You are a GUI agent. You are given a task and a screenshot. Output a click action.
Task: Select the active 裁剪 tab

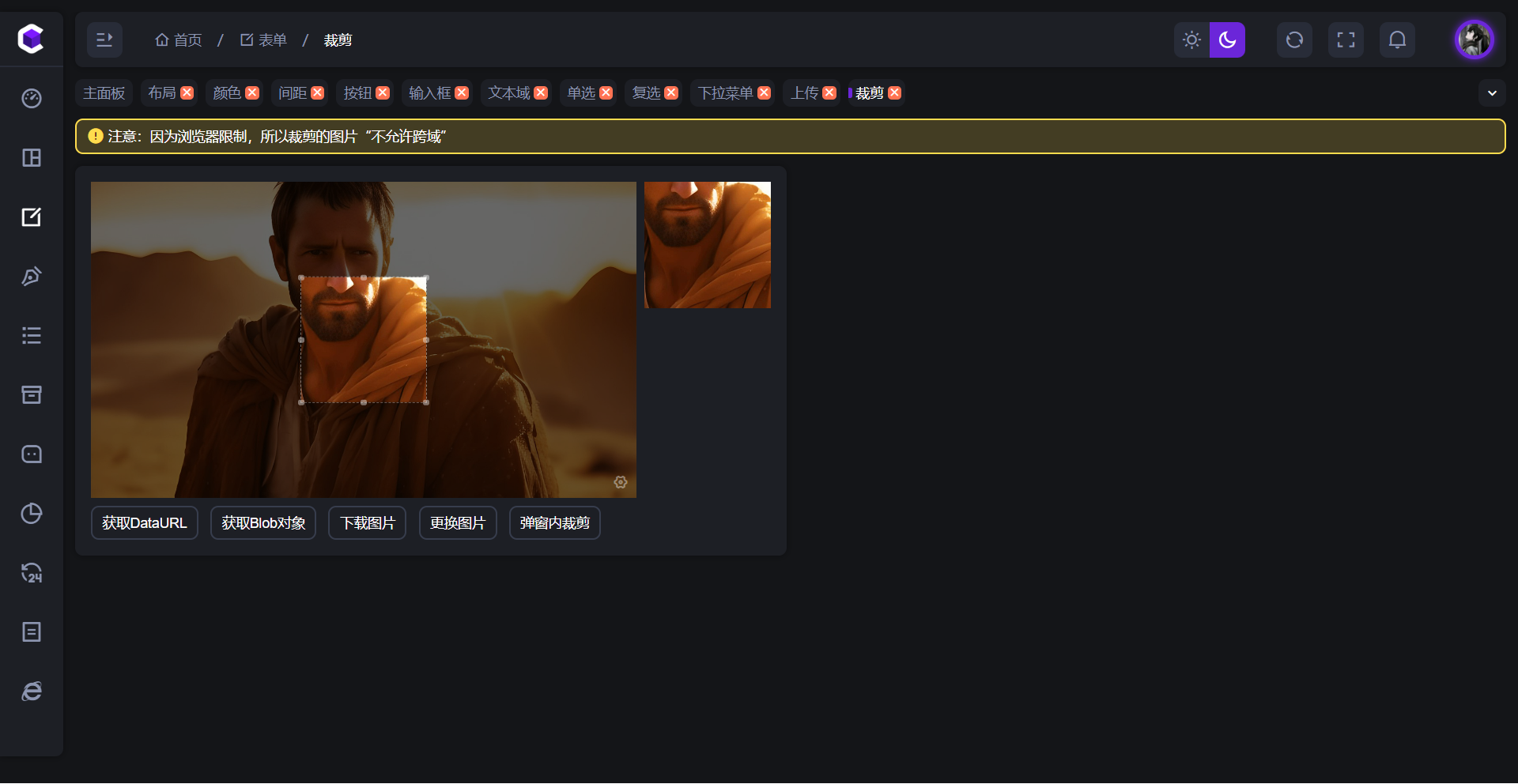[x=870, y=93]
